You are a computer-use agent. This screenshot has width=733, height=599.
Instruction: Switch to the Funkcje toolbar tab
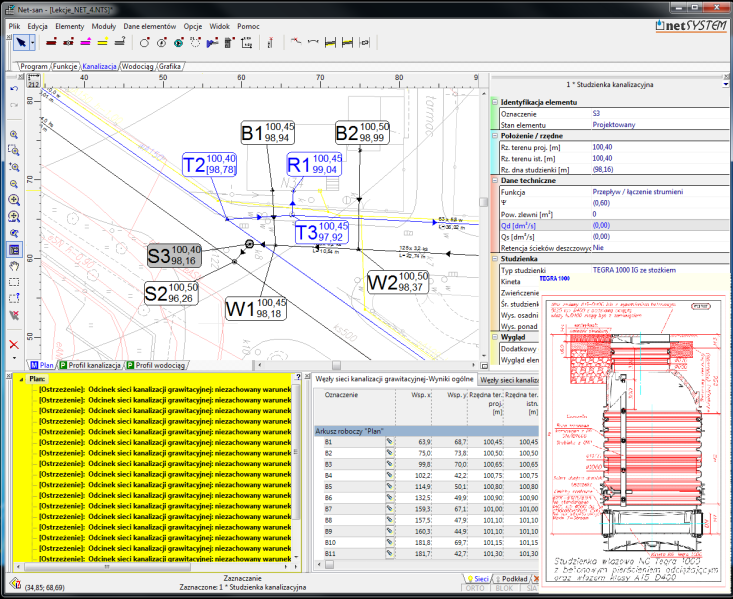tap(65, 66)
